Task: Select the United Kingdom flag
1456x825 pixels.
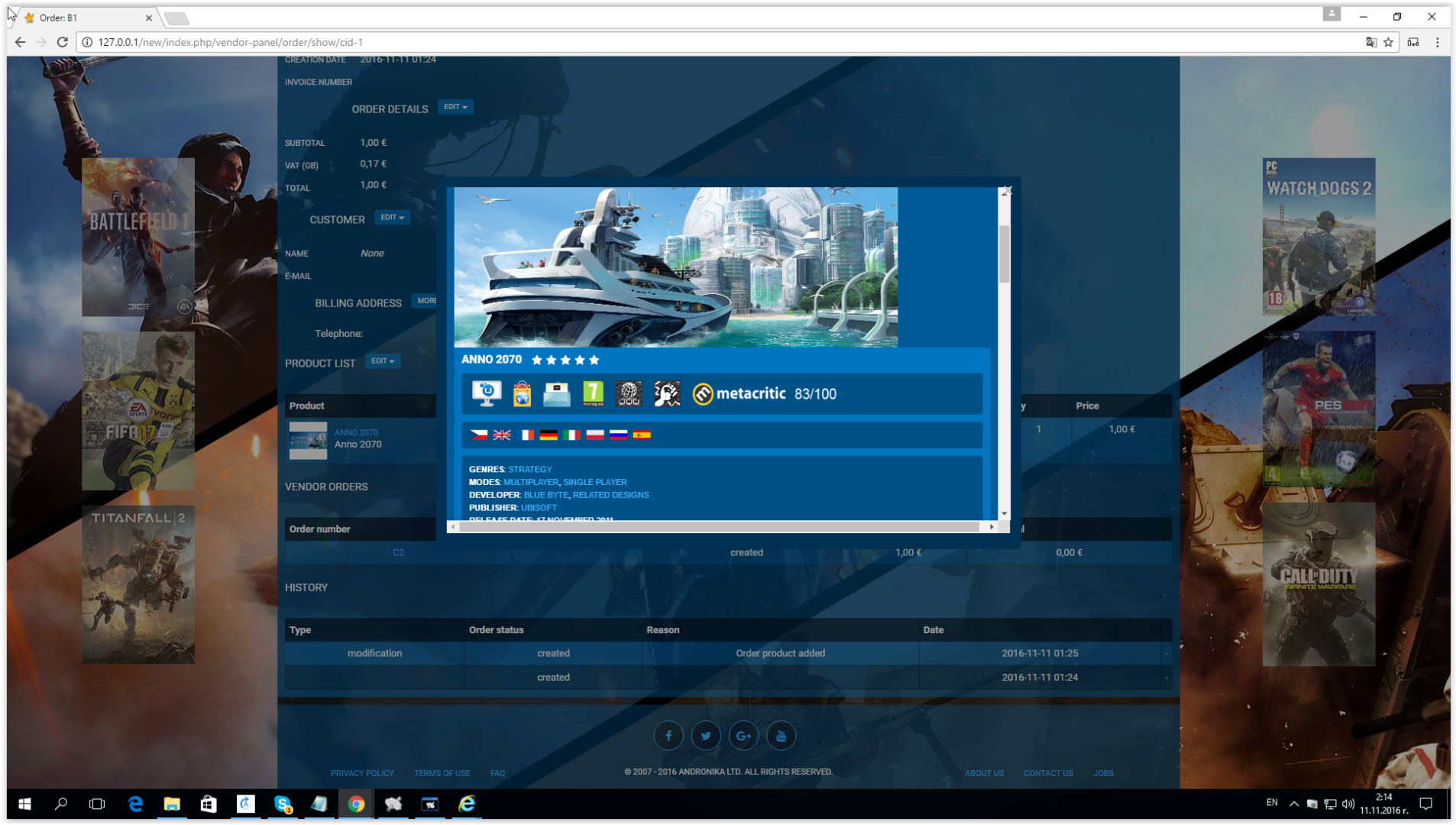Action: pos(502,435)
